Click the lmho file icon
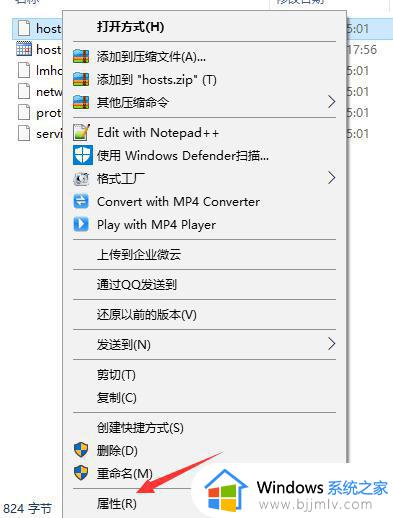This screenshot has height=518, width=393. 24,70
